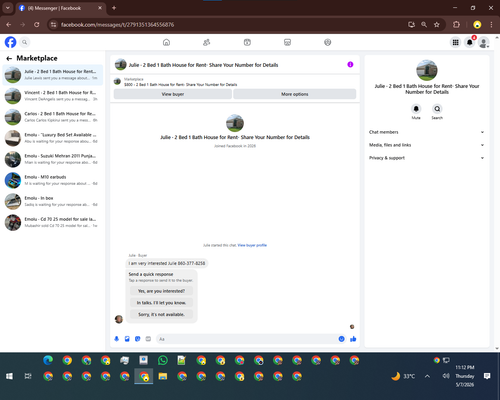Open Chrome three-dot menu
This screenshot has width=500, height=400.
(x=491, y=25)
